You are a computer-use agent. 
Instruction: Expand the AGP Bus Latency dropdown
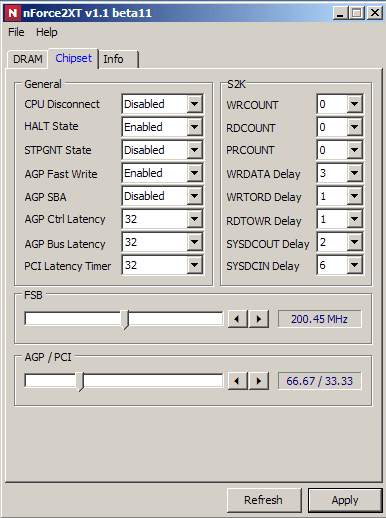[x=162, y=242]
